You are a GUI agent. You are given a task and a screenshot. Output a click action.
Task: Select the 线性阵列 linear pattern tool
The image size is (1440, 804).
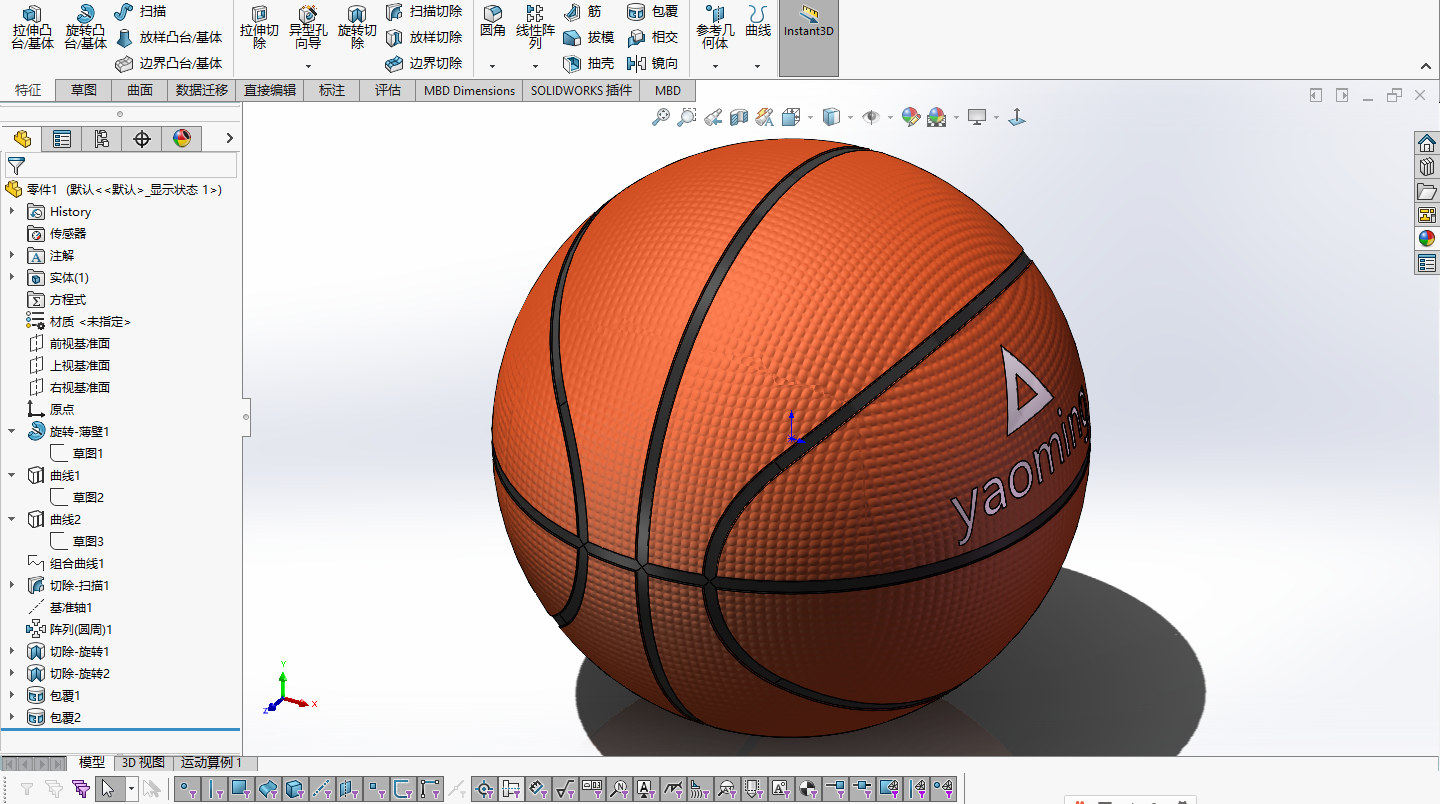click(x=535, y=27)
